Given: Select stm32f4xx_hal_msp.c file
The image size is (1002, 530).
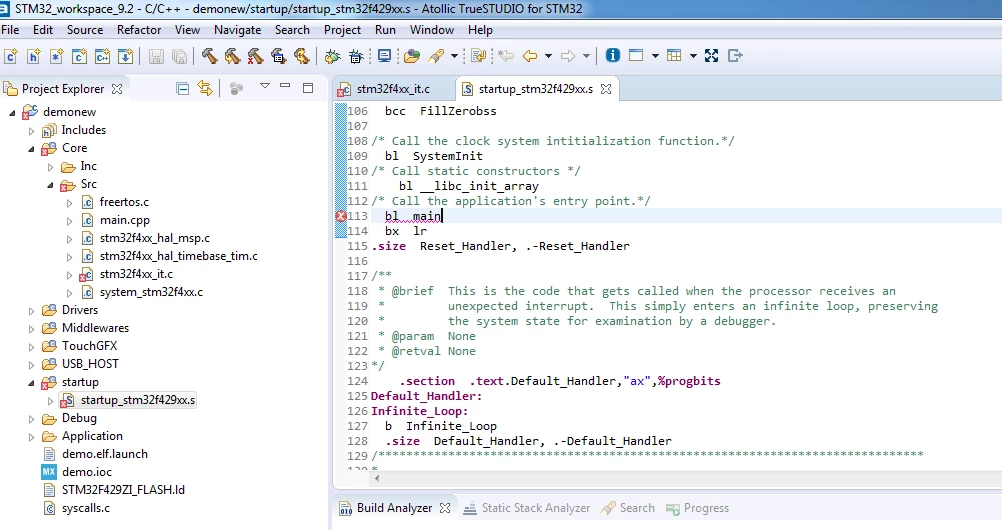Looking at the screenshot, I should pyautogui.click(x=154, y=238).
